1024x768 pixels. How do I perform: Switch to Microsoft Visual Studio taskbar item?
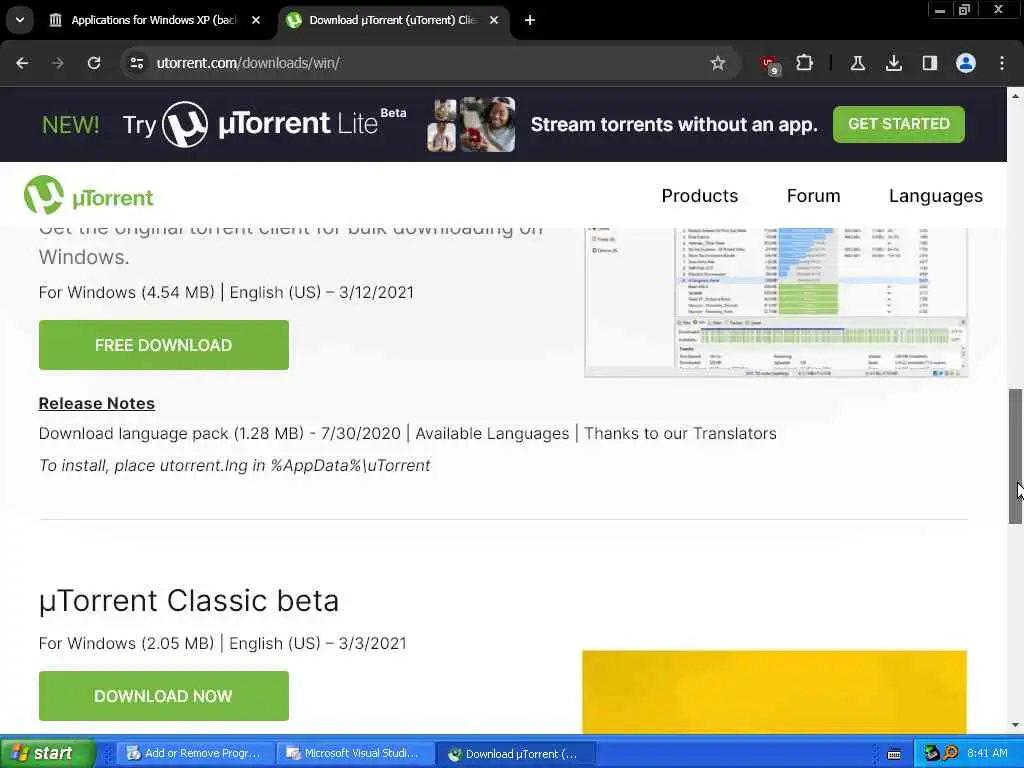(x=355, y=754)
